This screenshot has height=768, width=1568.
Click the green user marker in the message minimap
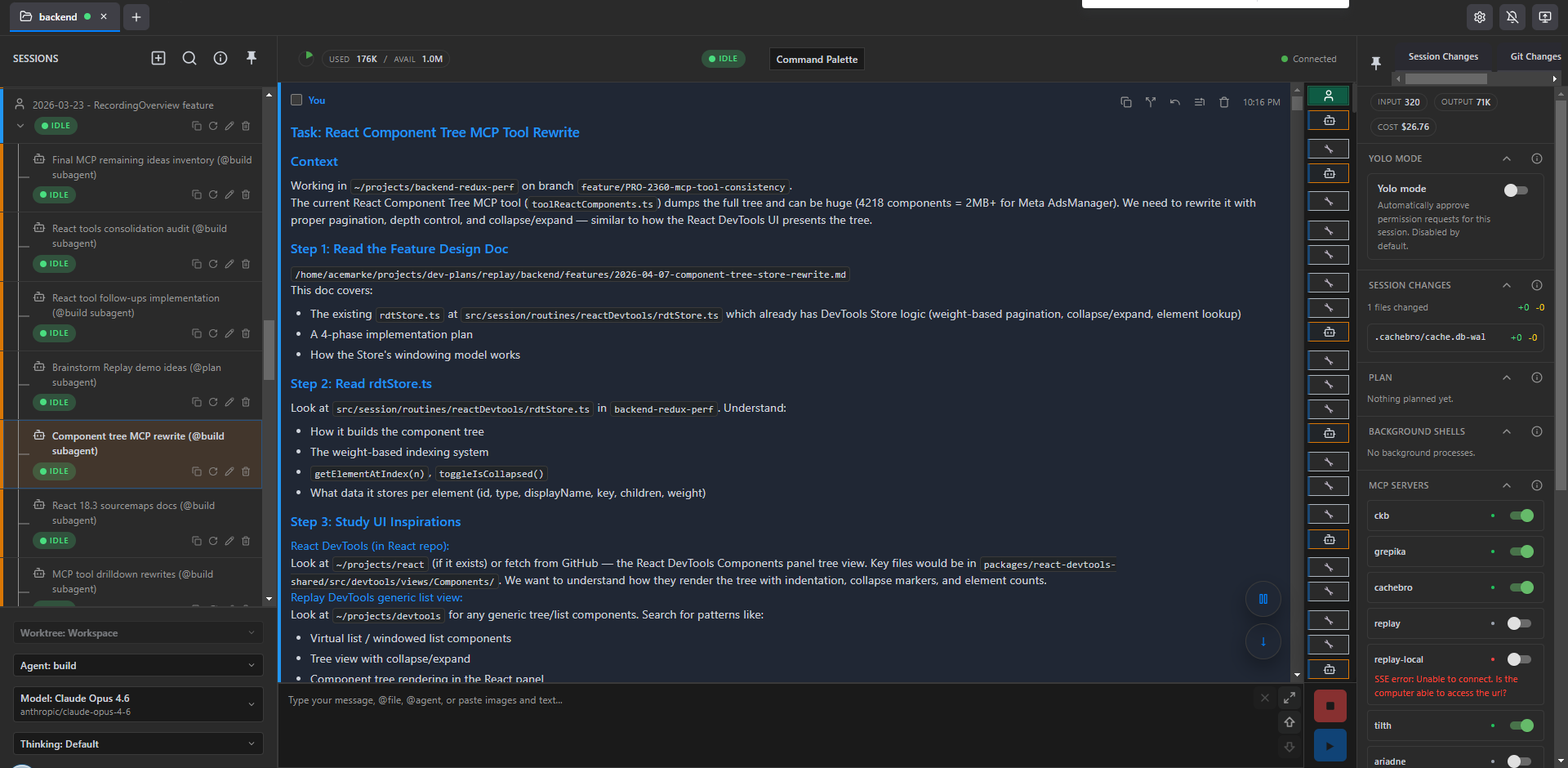[x=1329, y=96]
